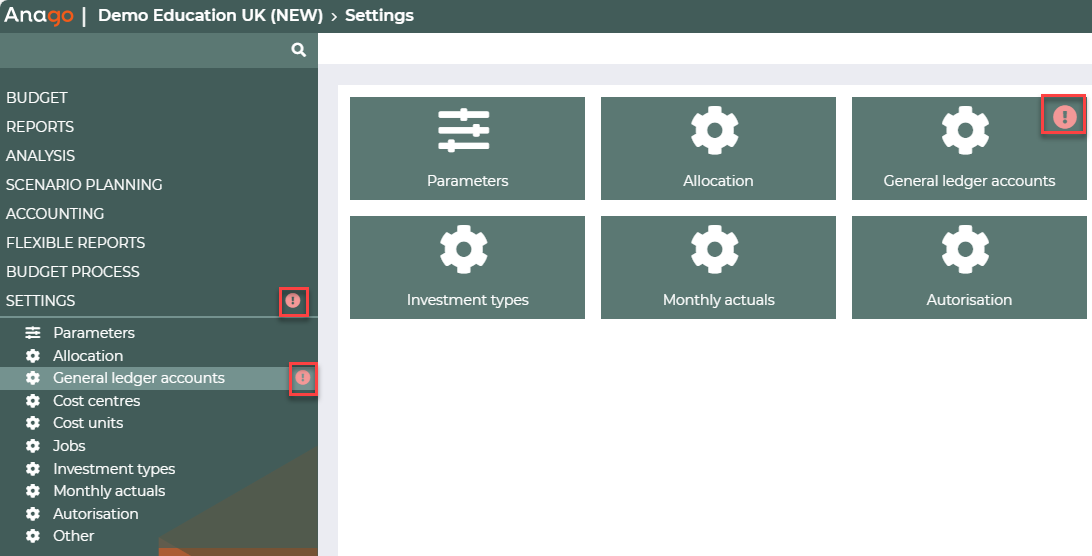
Task: Click the search magnifier icon in sidebar
Action: click(299, 50)
